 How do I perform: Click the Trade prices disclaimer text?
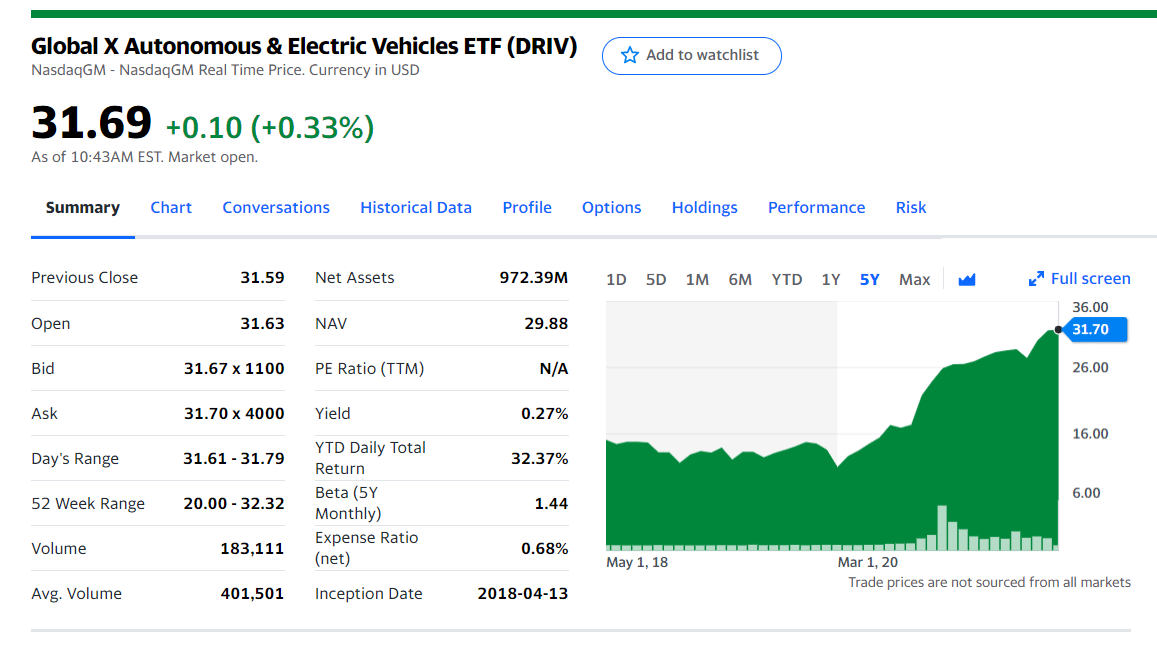coord(989,583)
